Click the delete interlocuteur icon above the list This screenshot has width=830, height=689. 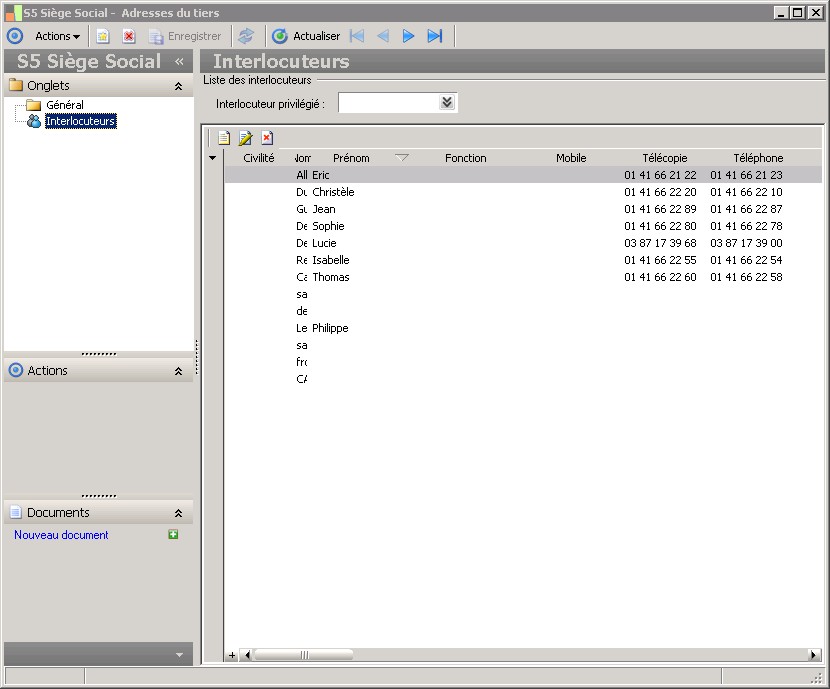coord(267,138)
